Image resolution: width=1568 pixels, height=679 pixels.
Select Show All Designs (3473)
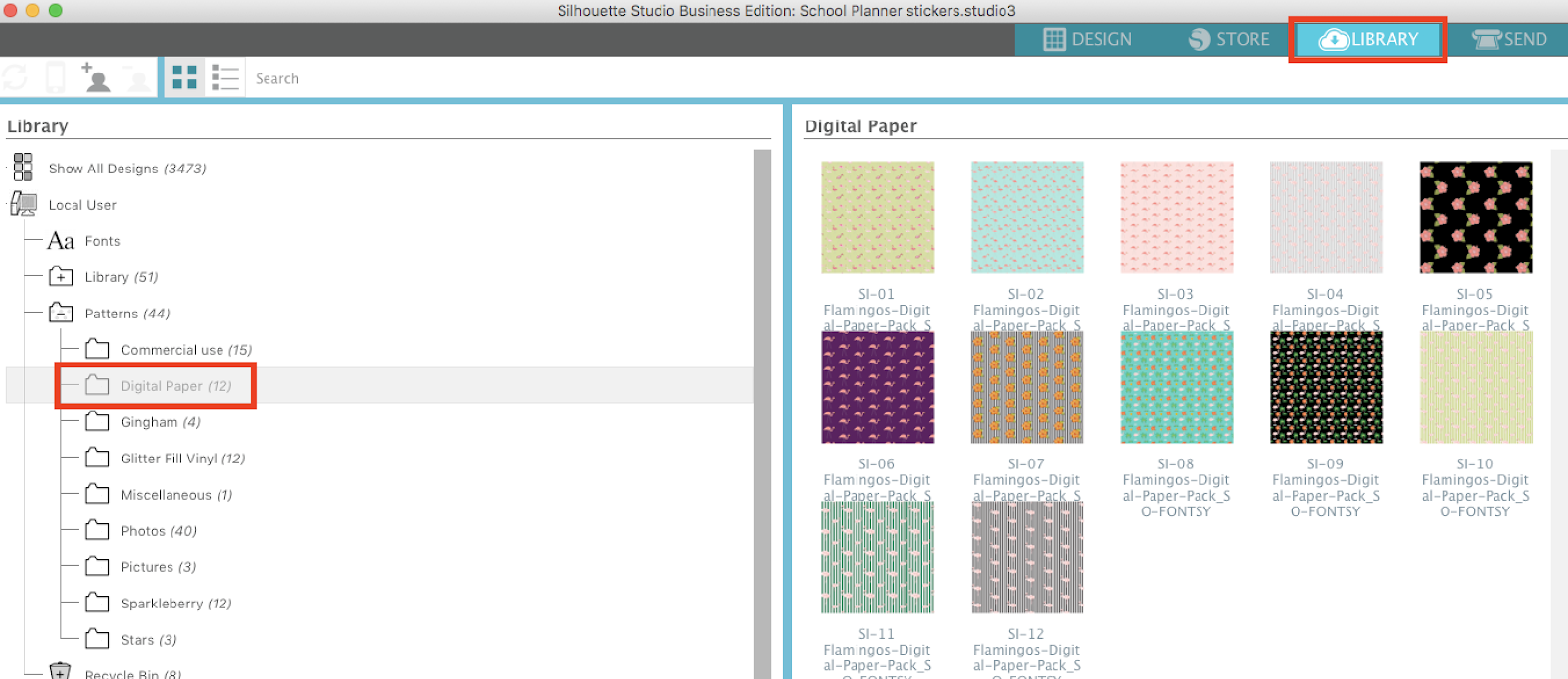click(127, 169)
